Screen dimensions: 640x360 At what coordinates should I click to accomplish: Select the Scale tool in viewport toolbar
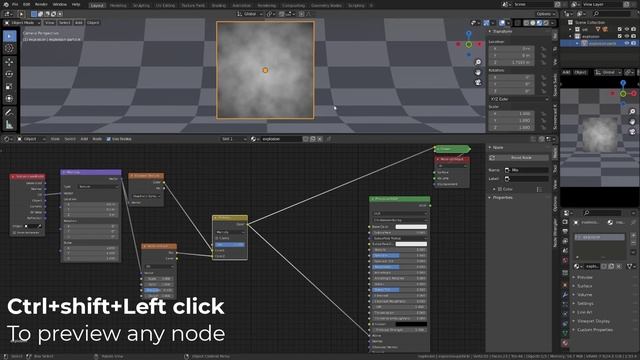click(9, 87)
